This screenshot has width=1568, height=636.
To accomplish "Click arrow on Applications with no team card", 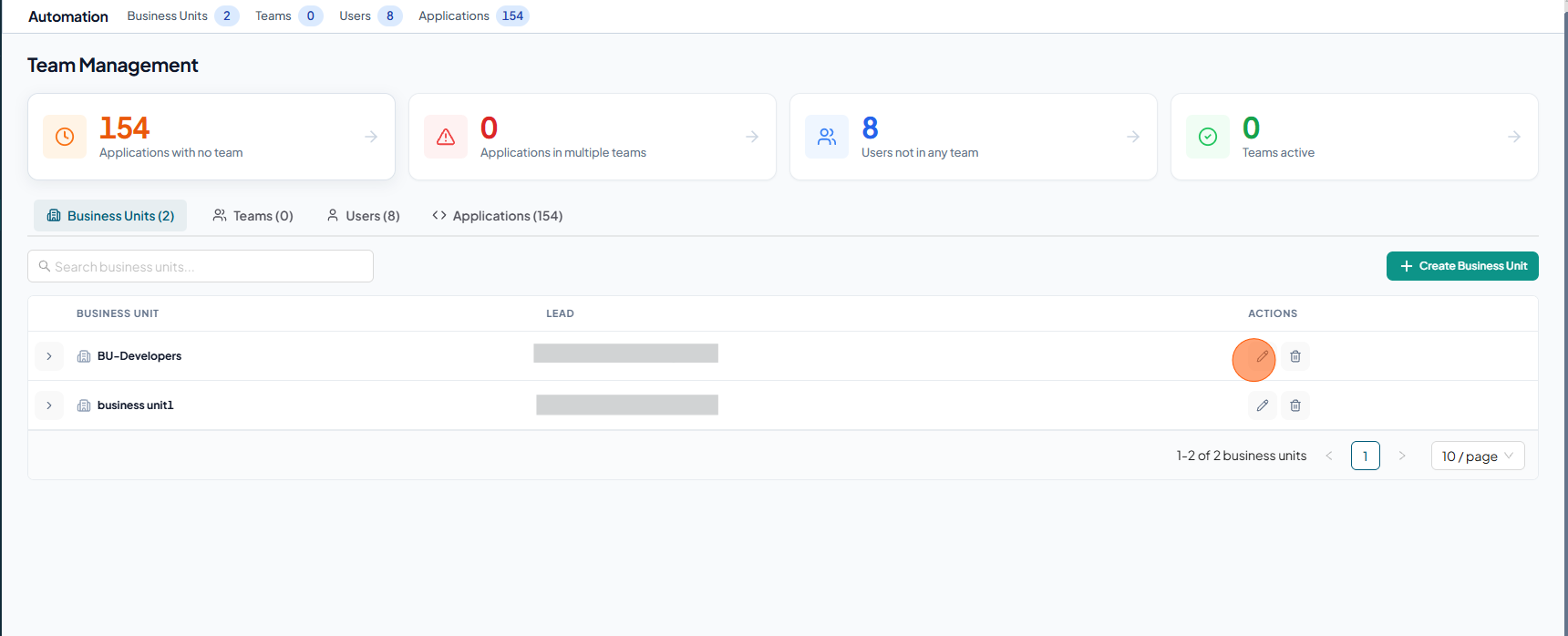I will 371,137.
